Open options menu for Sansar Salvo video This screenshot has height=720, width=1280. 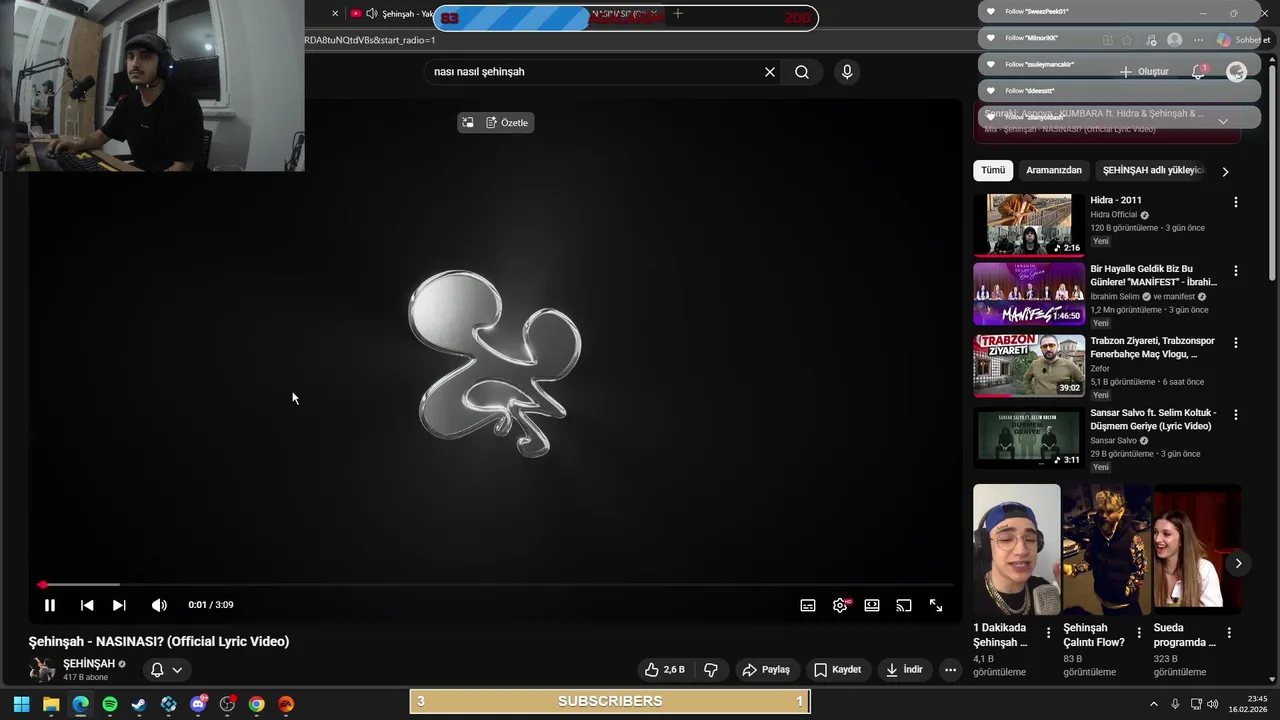click(x=1235, y=415)
